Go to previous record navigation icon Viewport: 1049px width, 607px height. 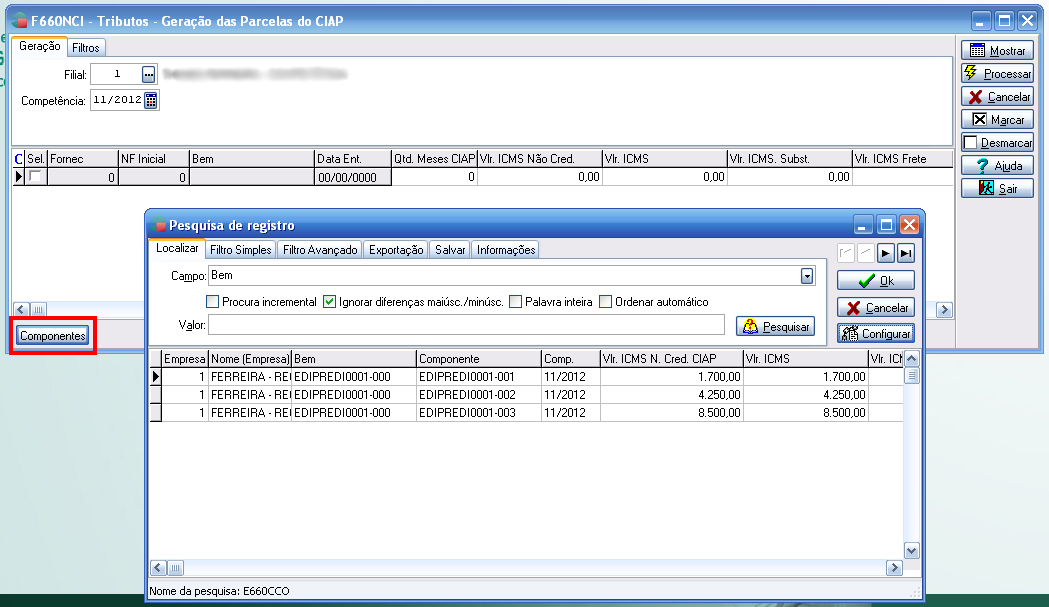point(866,254)
